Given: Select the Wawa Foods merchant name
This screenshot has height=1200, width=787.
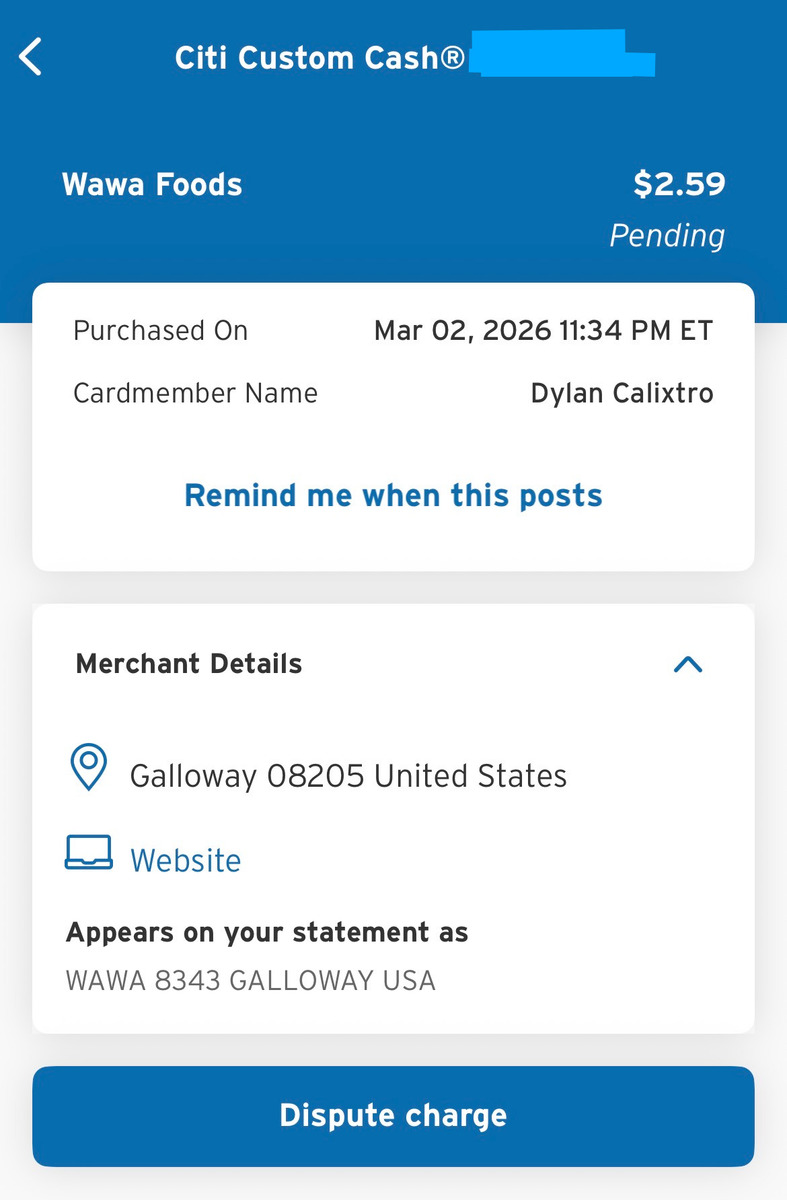Looking at the screenshot, I should [152, 185].
